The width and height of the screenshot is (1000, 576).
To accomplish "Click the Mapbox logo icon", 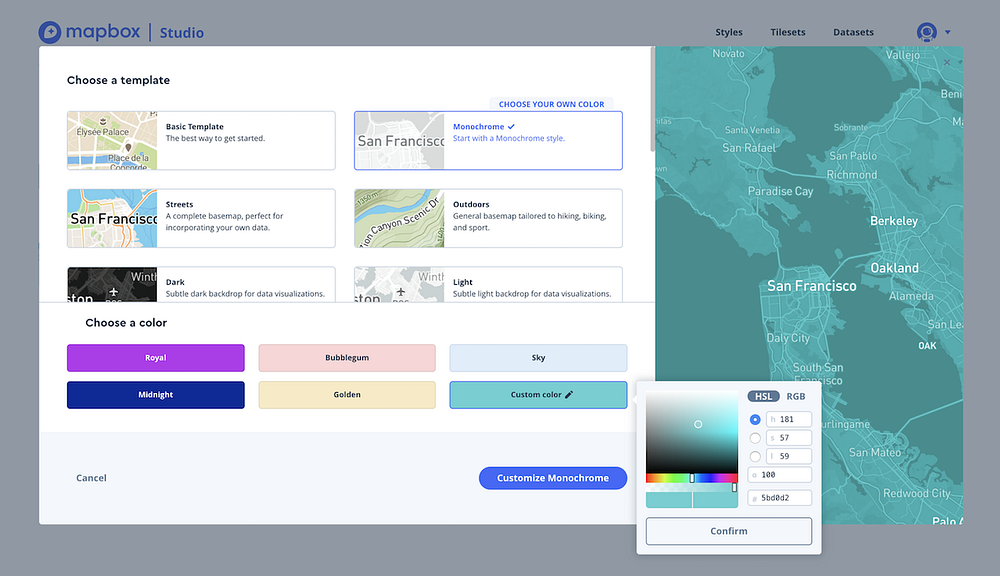I will click(50, 32).
